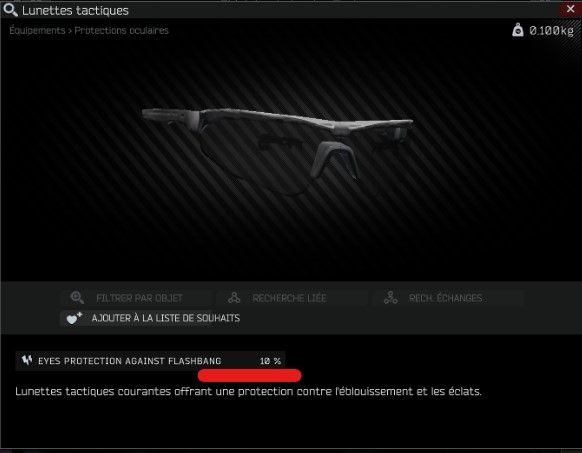Click the Rech. échanges barter icon
Screen dimensions: 582x453
click(390, 298)
